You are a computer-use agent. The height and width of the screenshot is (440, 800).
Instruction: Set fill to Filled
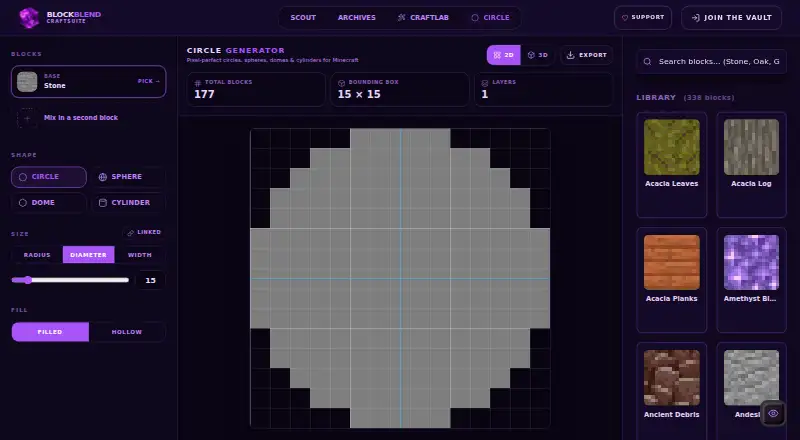point(50,332)
